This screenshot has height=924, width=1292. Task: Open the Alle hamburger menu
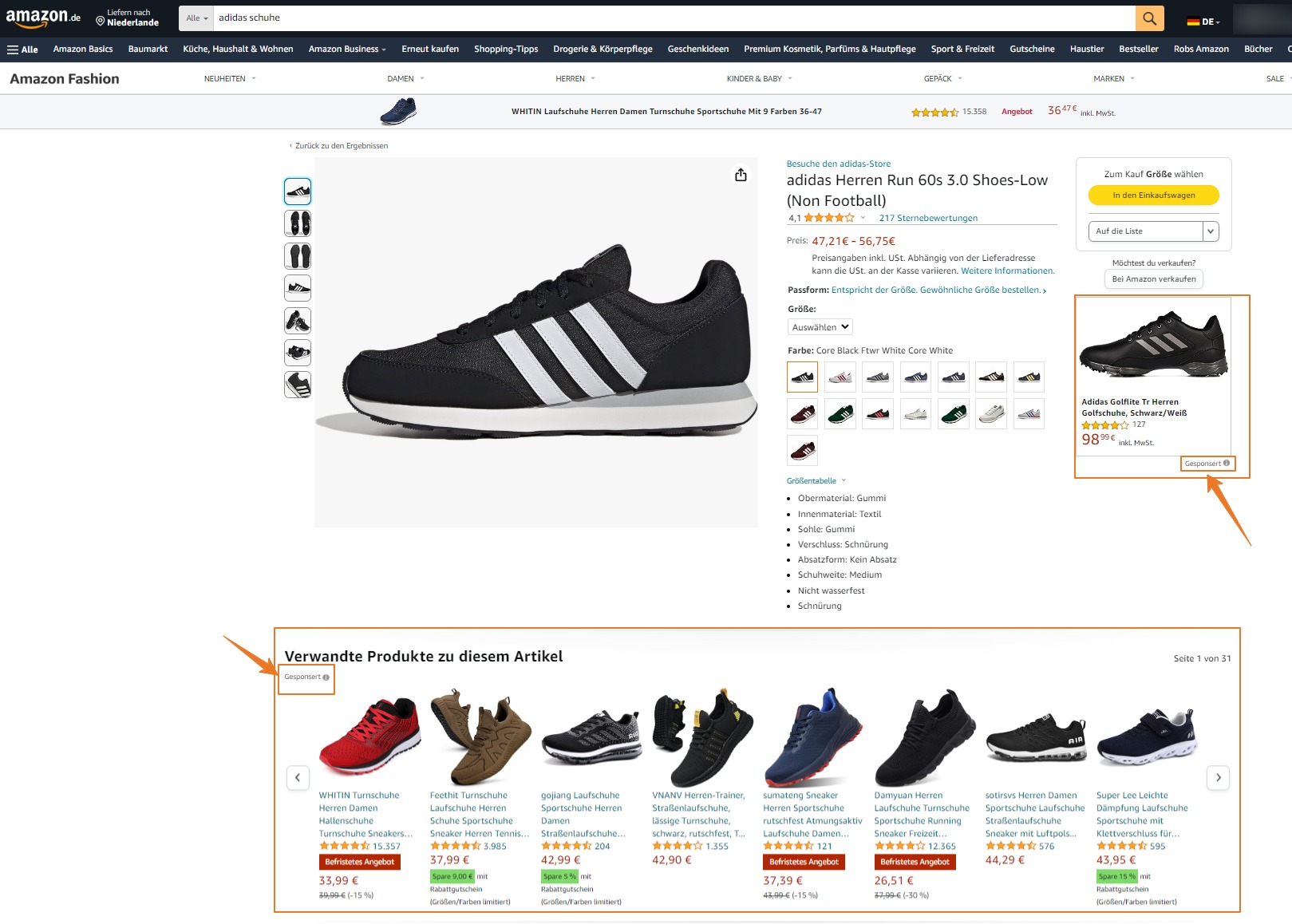[22, 49]
